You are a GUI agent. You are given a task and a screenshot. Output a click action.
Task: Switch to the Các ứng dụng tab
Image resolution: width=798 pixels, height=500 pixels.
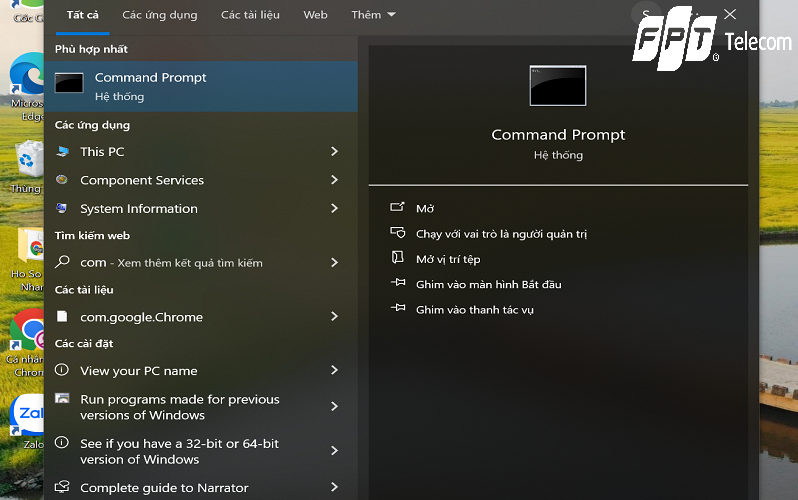point(159,15)
